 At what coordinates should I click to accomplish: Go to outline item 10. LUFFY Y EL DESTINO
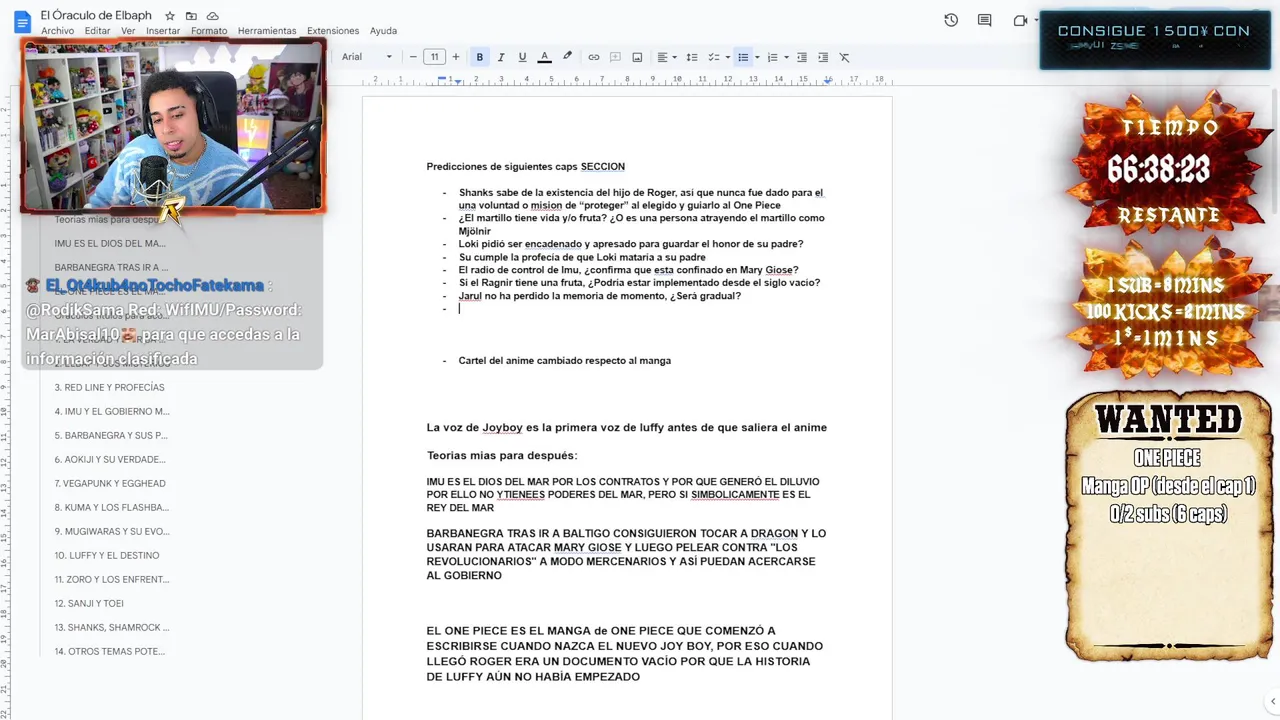click(107, 555)
